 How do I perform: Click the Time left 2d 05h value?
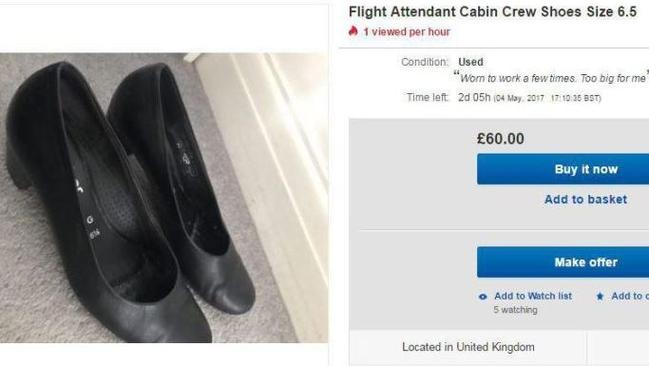[x=474, y=97]
